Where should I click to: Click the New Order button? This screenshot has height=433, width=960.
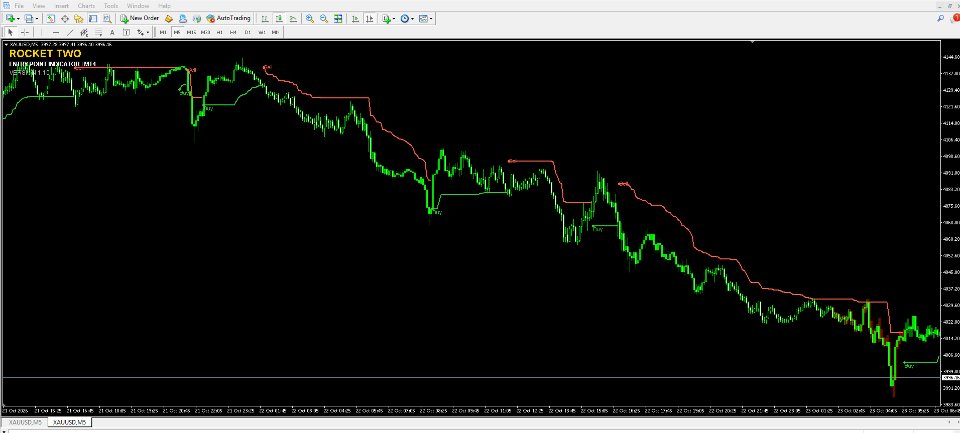click(x=140, y=18)
